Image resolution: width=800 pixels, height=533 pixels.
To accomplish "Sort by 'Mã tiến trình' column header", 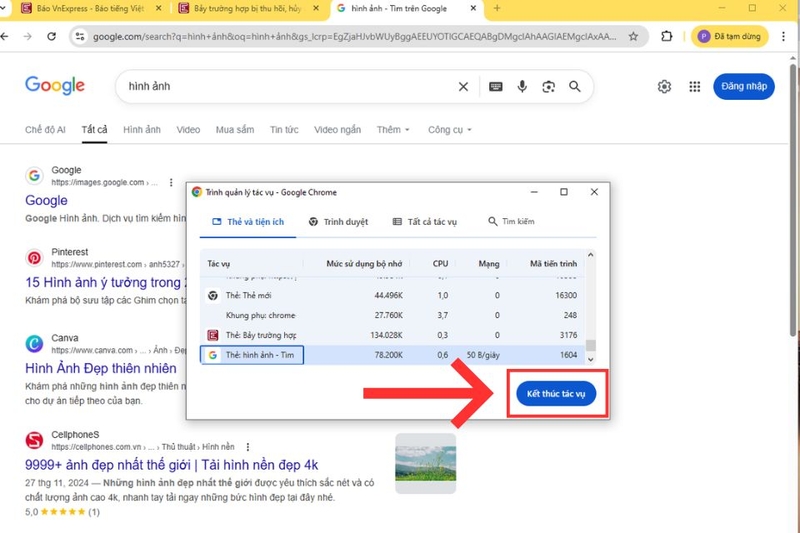I will pyautogui.click(x=554, y=264).
